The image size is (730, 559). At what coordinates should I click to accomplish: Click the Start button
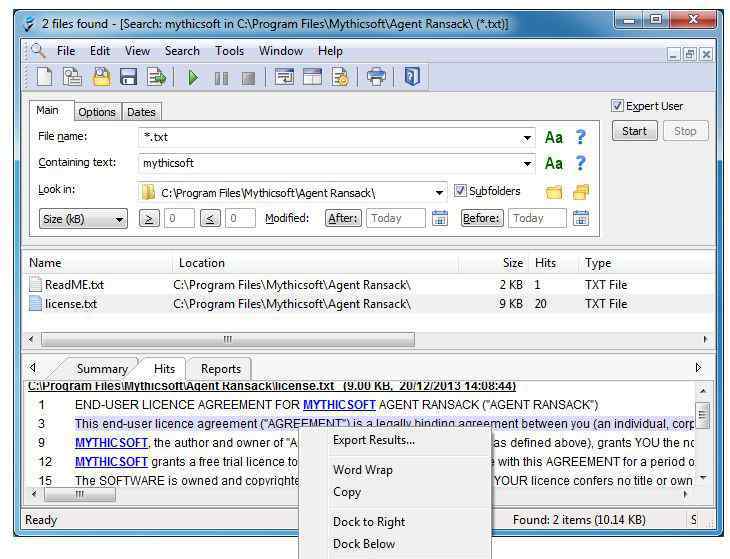click(x=635, y=131)
